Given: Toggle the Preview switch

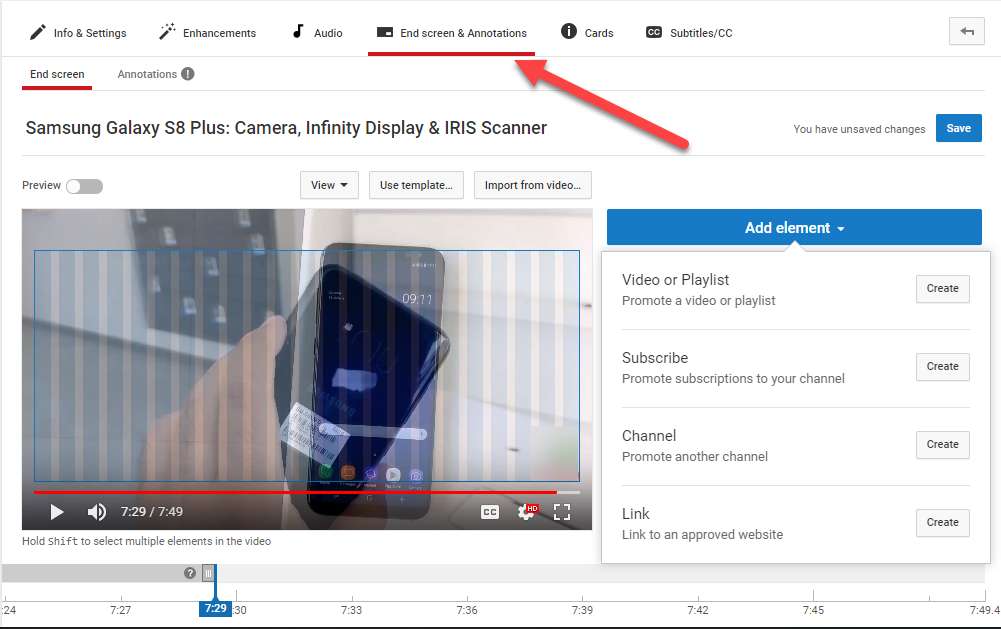Looking at the screenshot, I should 84,186.
